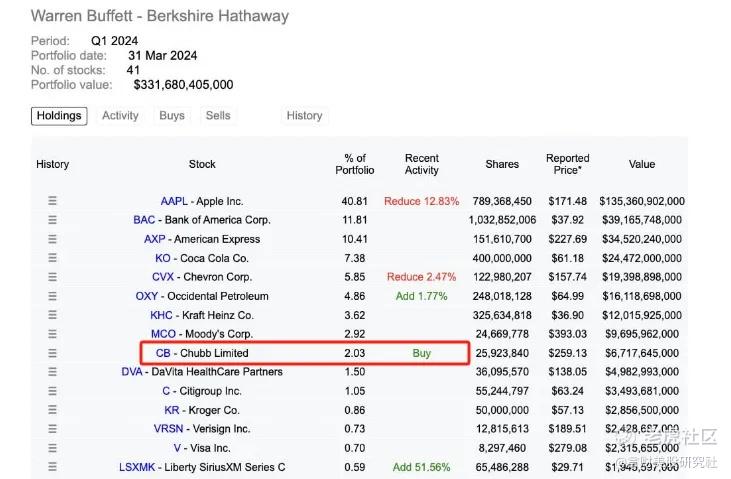
Task: Open history icon for American Express row
Action: coord(52,239)
